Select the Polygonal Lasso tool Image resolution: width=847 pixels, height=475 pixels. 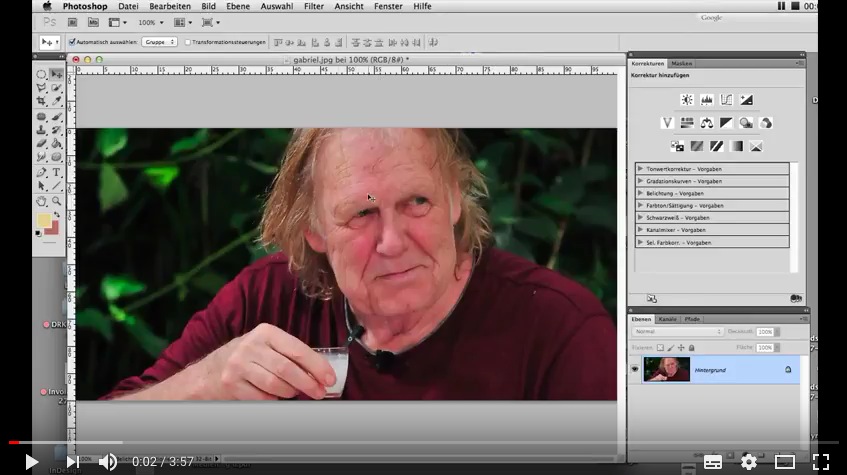(42, 88)
